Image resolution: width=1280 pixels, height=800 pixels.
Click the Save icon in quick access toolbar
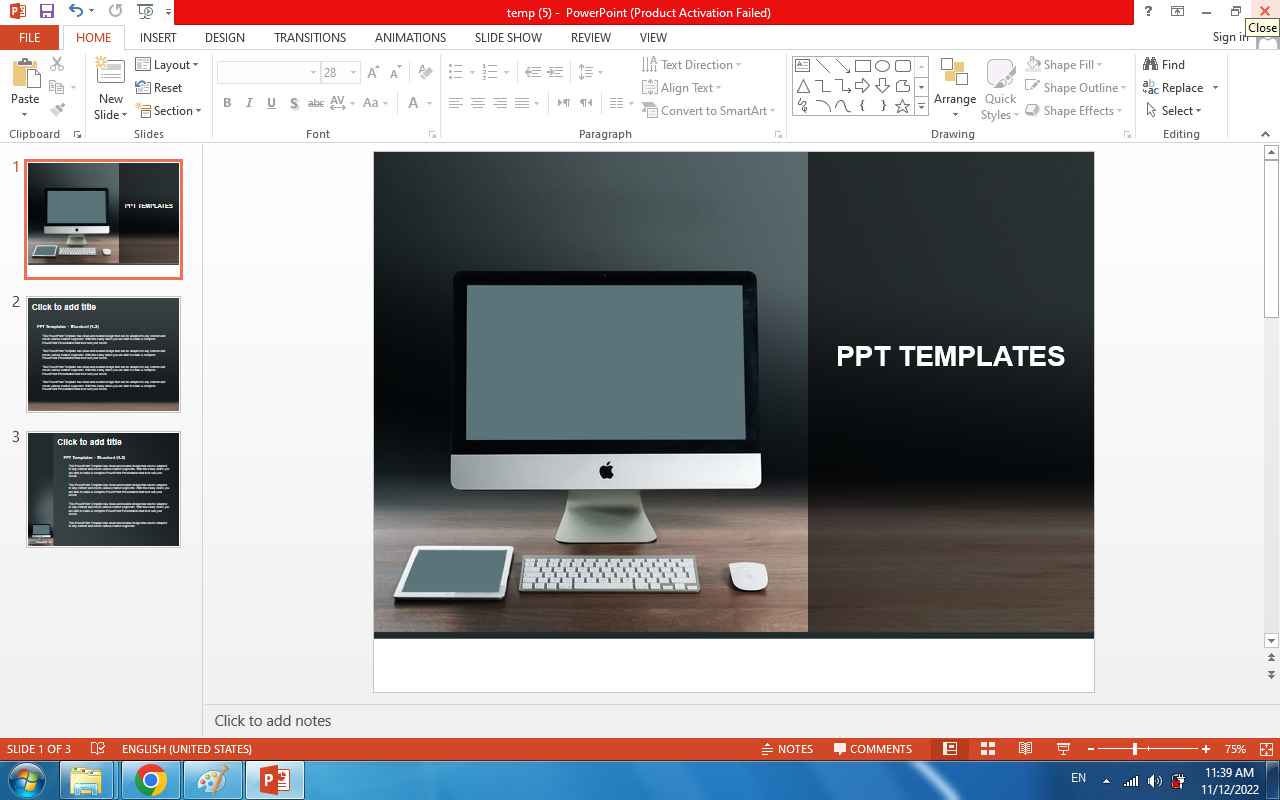click(46, 12)
